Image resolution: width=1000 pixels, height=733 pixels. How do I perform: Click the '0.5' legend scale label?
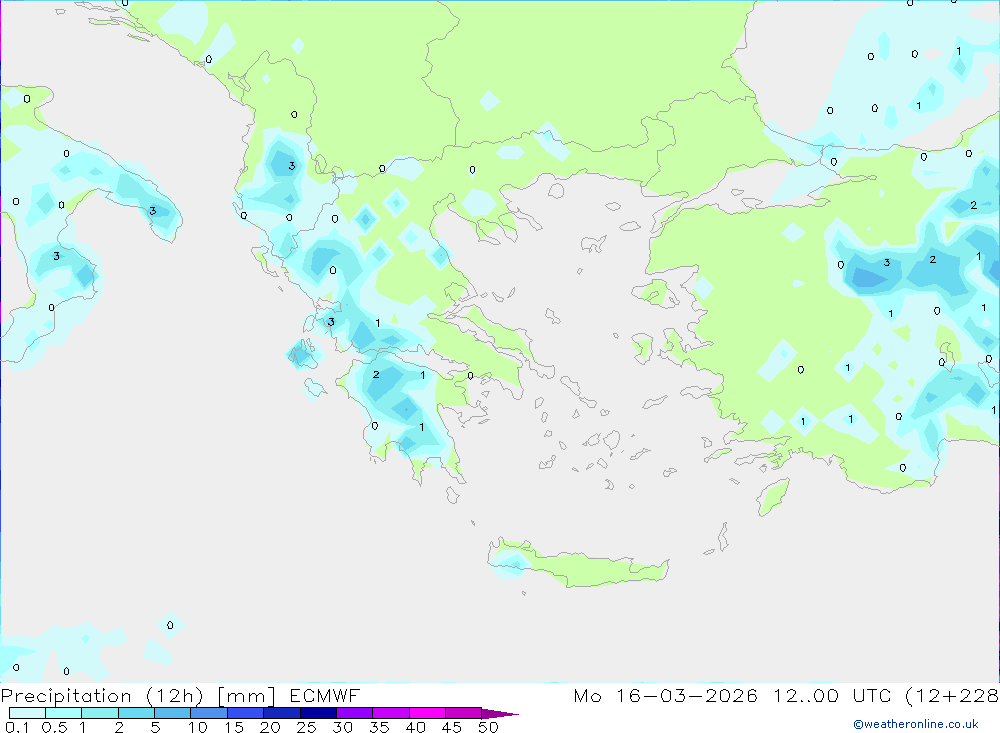(x=54, y=727)
